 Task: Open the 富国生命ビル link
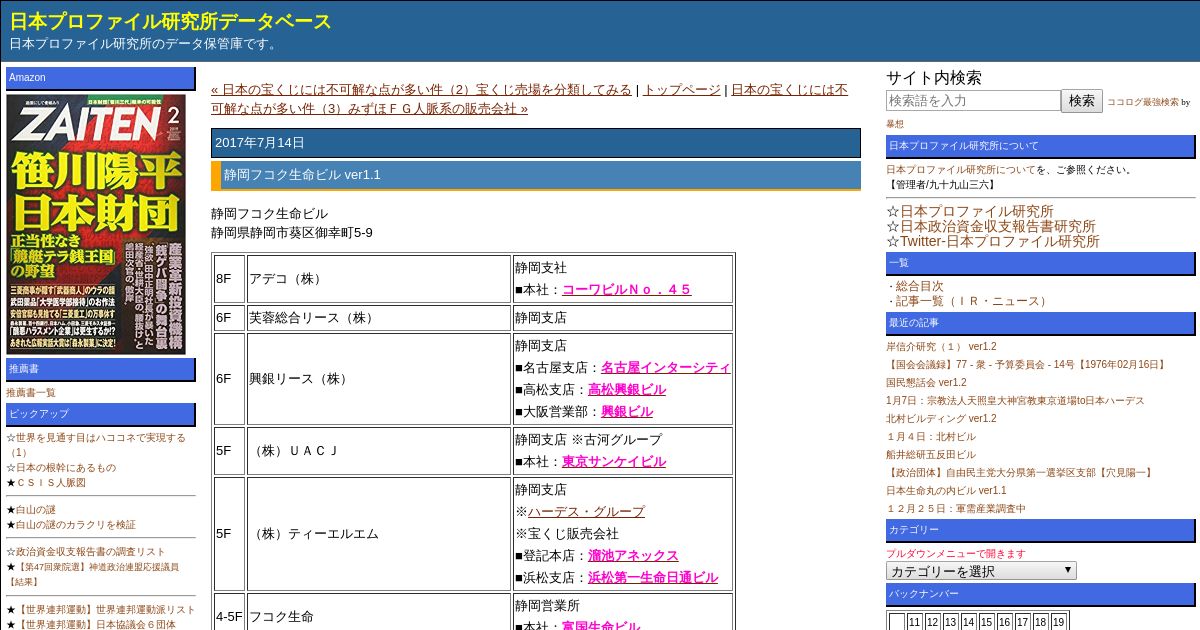coord(601,627)
